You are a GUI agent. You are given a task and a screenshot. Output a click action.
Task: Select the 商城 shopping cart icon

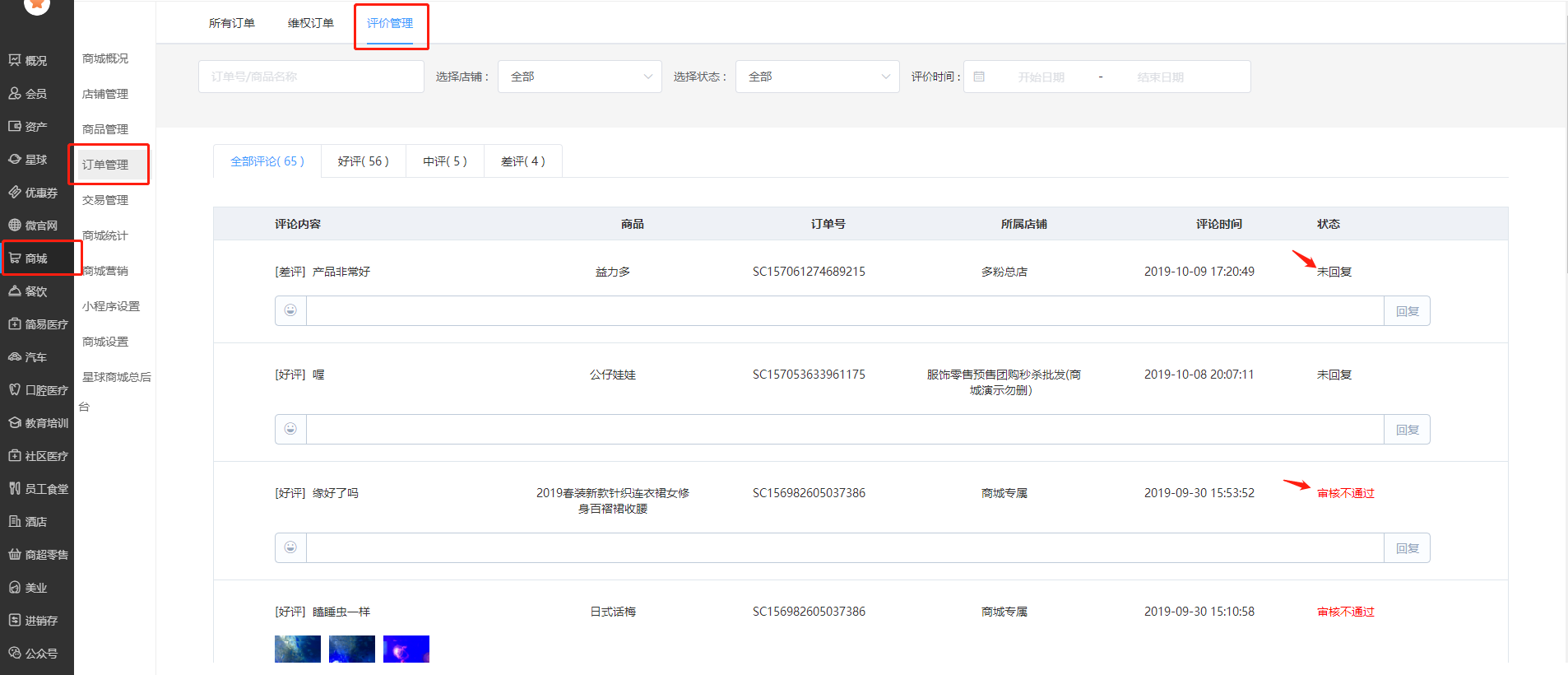tap(15, 258)
